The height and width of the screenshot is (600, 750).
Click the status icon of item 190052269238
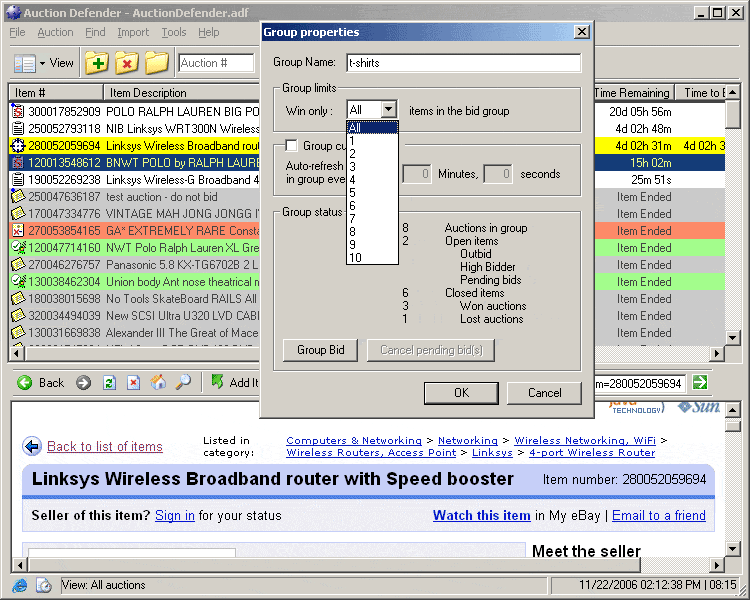coord(18,179)
